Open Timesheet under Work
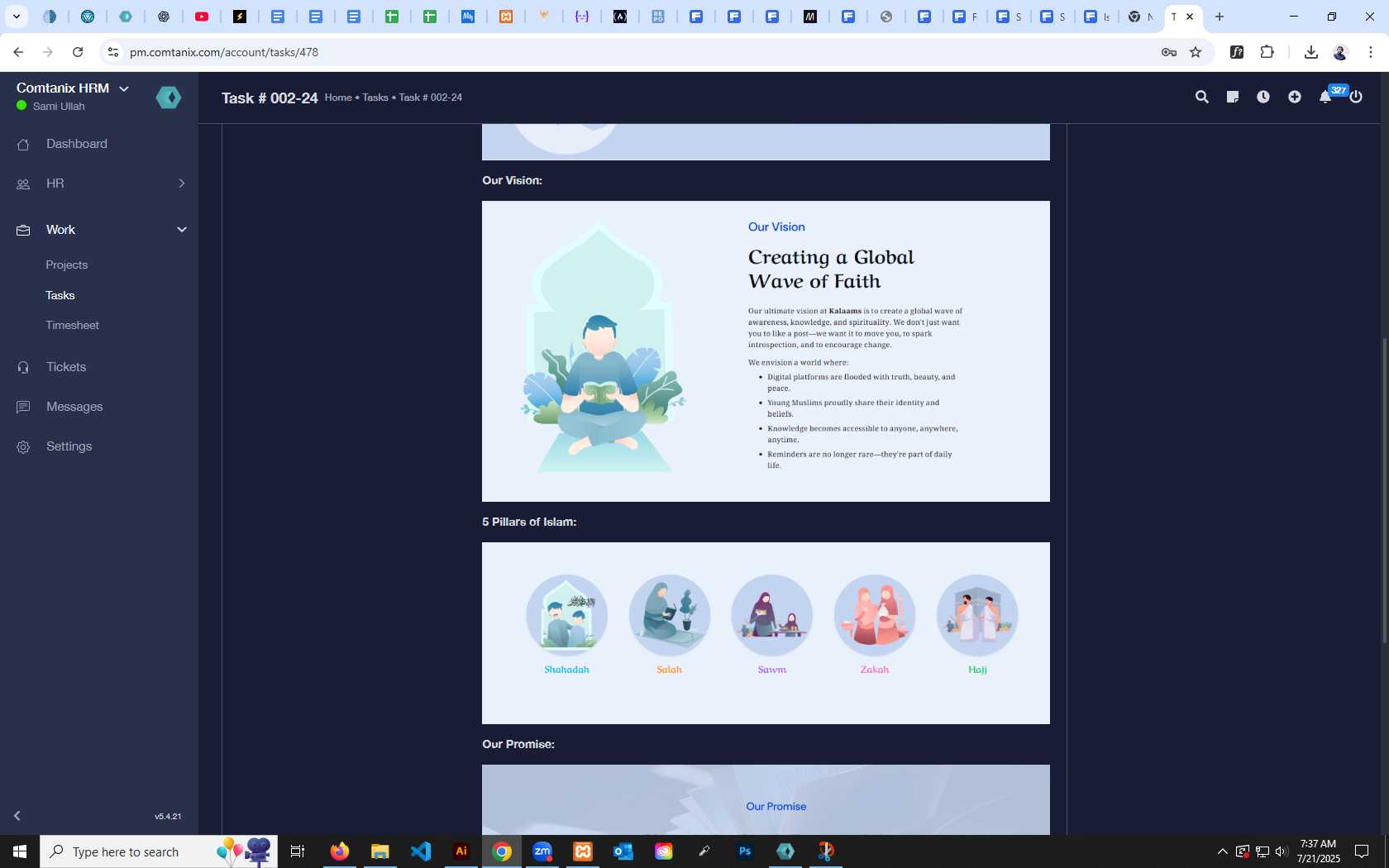Viewport: 1389px width, 868px height. [73, 326]
